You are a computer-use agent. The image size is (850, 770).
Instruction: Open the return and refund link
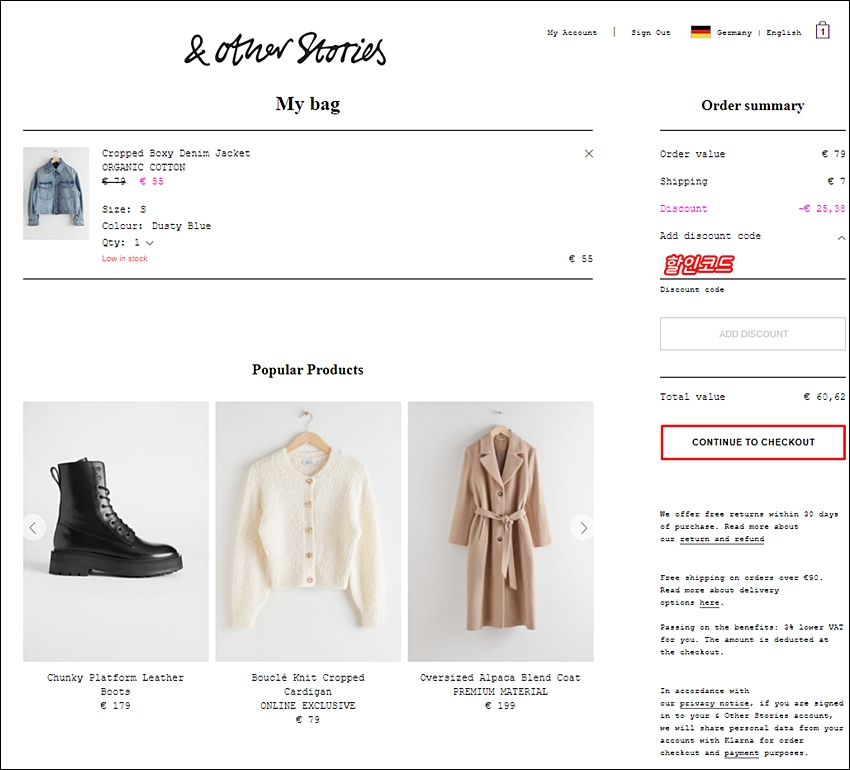(x=722, y=539)
